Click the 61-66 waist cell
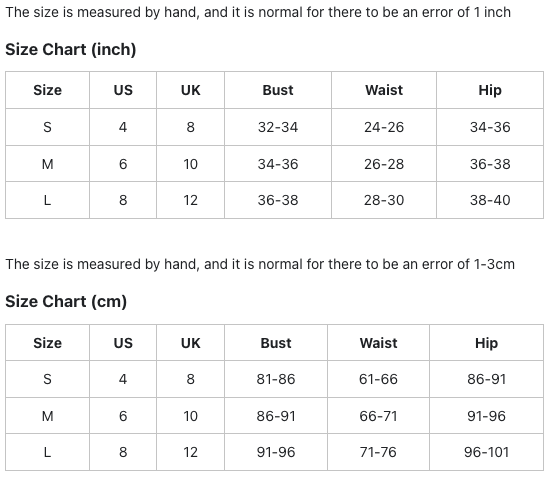This screenshot has height=477, width=552. [x=378, y=379]
